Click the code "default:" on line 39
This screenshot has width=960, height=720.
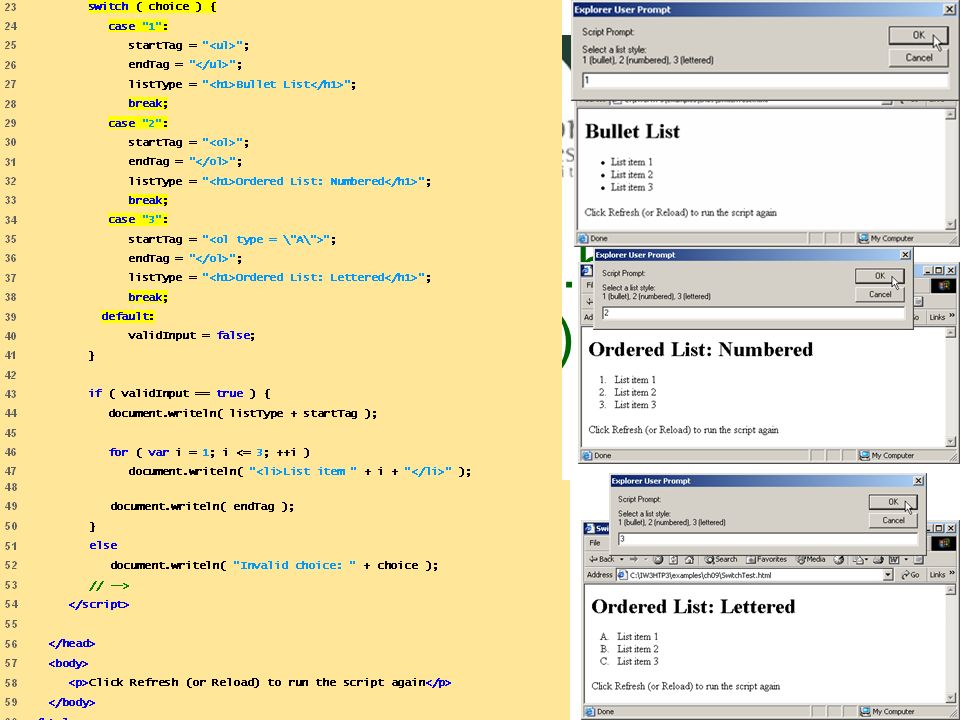click(x=127, y=317)
